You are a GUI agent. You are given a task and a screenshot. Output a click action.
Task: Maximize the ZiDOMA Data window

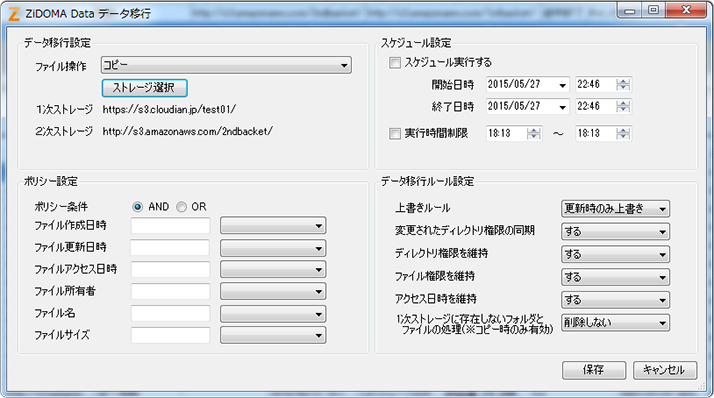click(654, 10)
